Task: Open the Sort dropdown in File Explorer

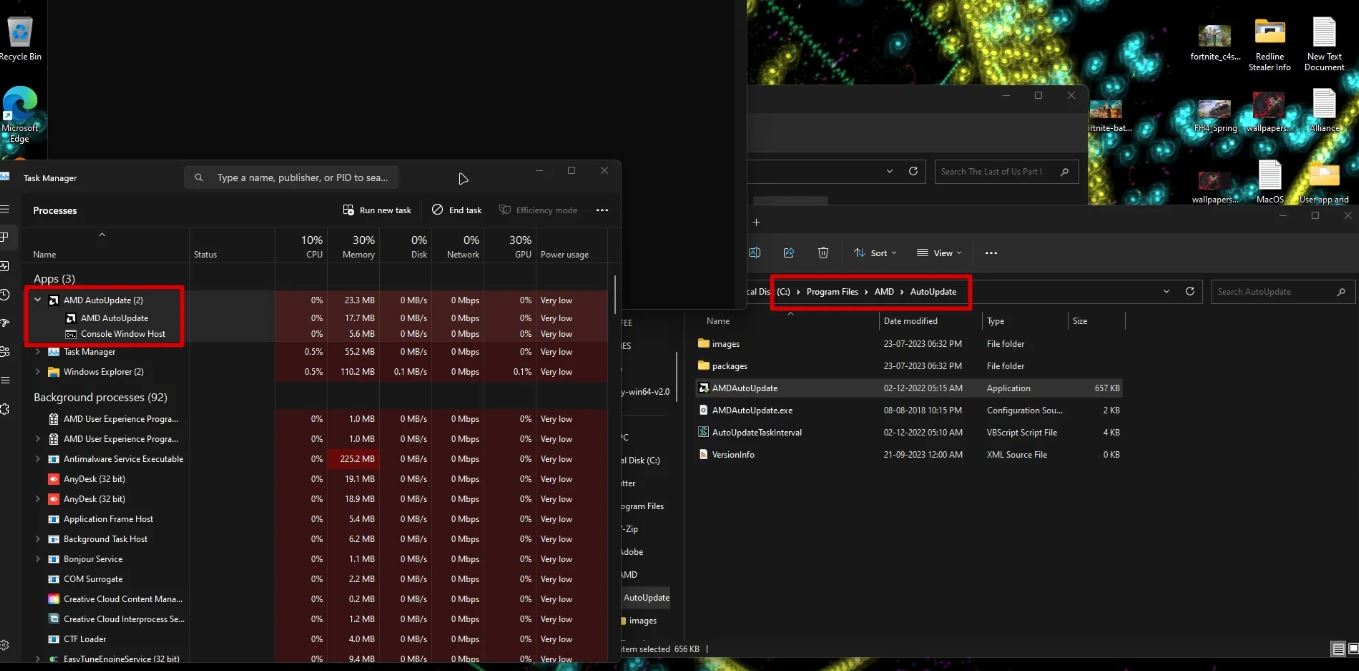Action: (875, 253)
